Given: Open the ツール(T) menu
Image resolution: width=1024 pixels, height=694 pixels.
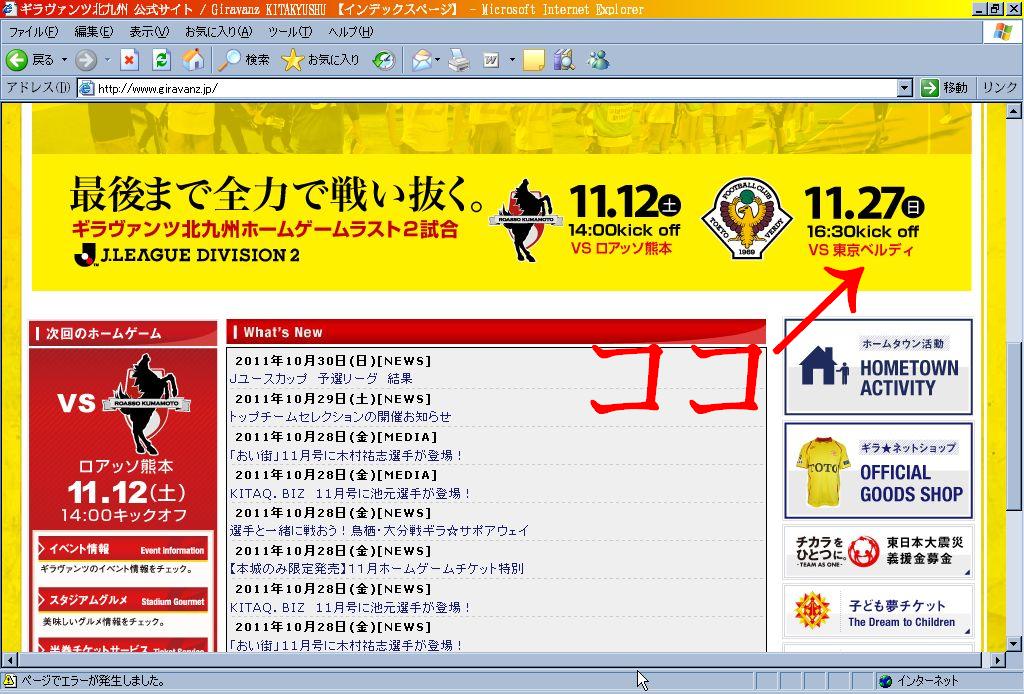Looking at the screenshot, I should (x=290, y=31).
